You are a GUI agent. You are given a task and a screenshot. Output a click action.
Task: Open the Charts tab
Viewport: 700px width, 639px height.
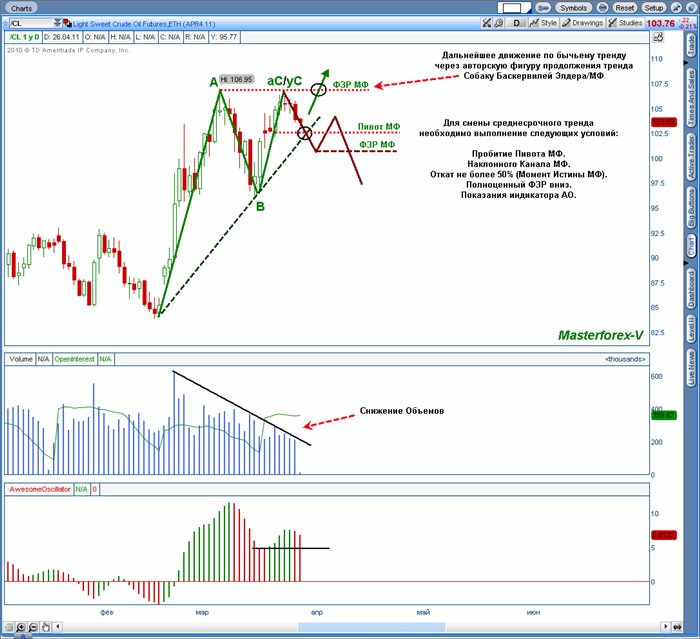coord(21,8)
